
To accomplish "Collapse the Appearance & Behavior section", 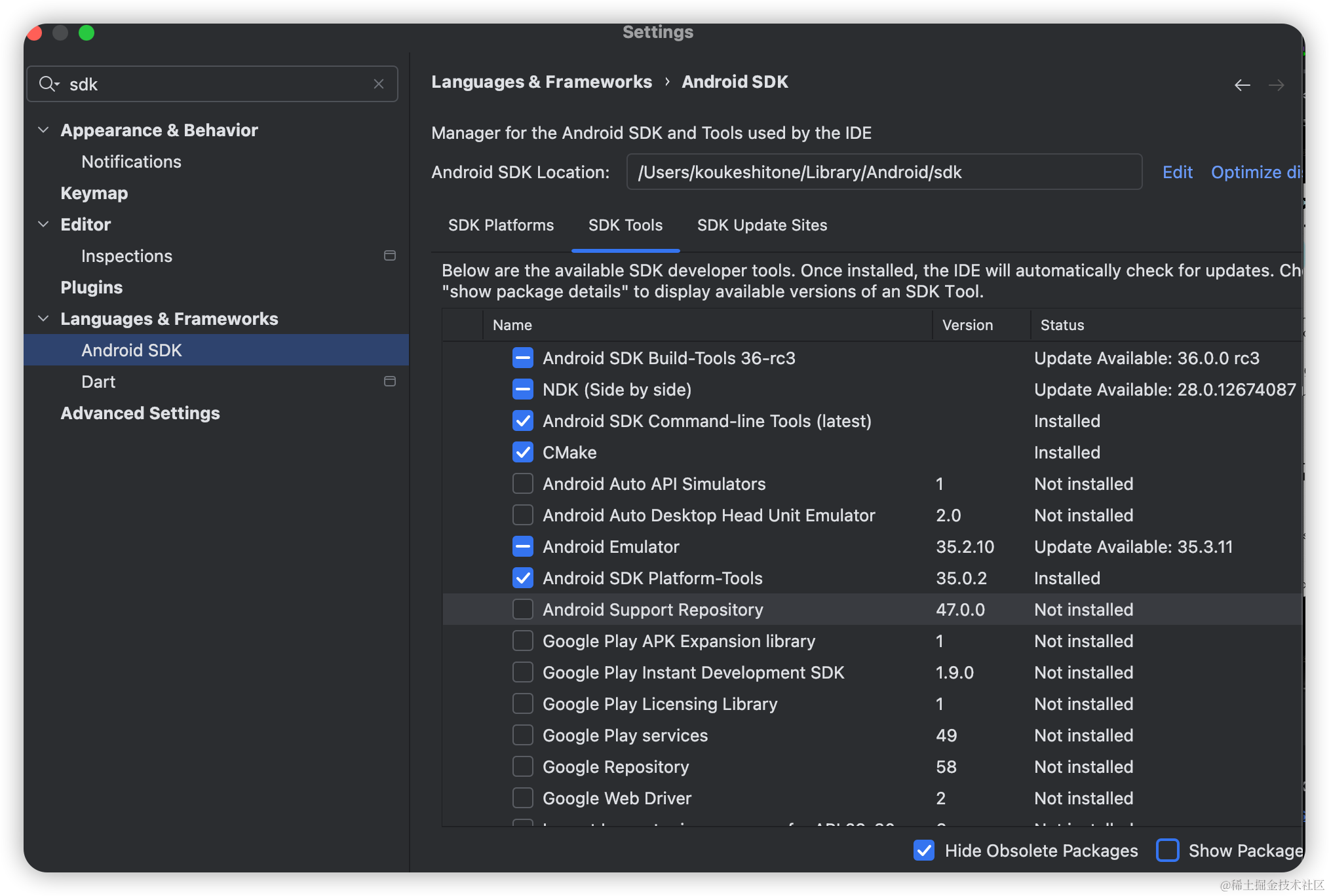I will 43,130.
